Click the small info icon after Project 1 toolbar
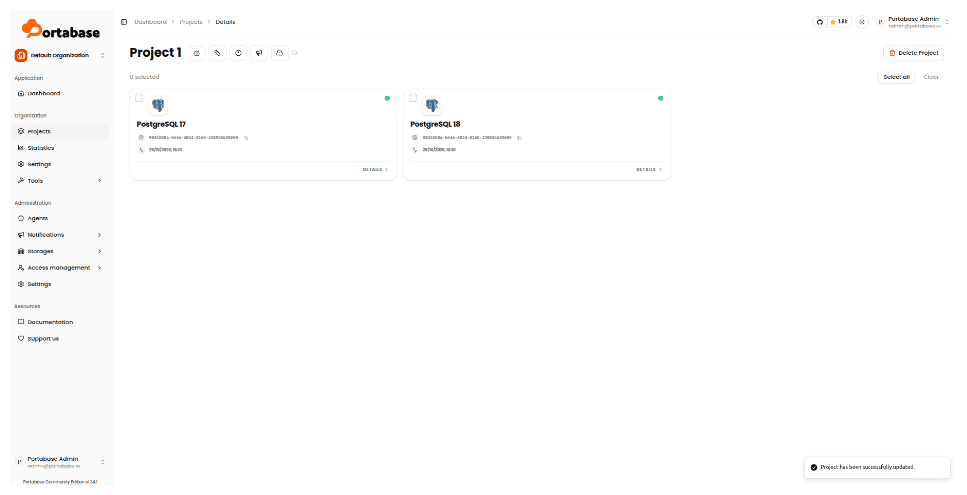Image resolution: width=967 pixels, height=495 pixels. [x=295, y=53]
